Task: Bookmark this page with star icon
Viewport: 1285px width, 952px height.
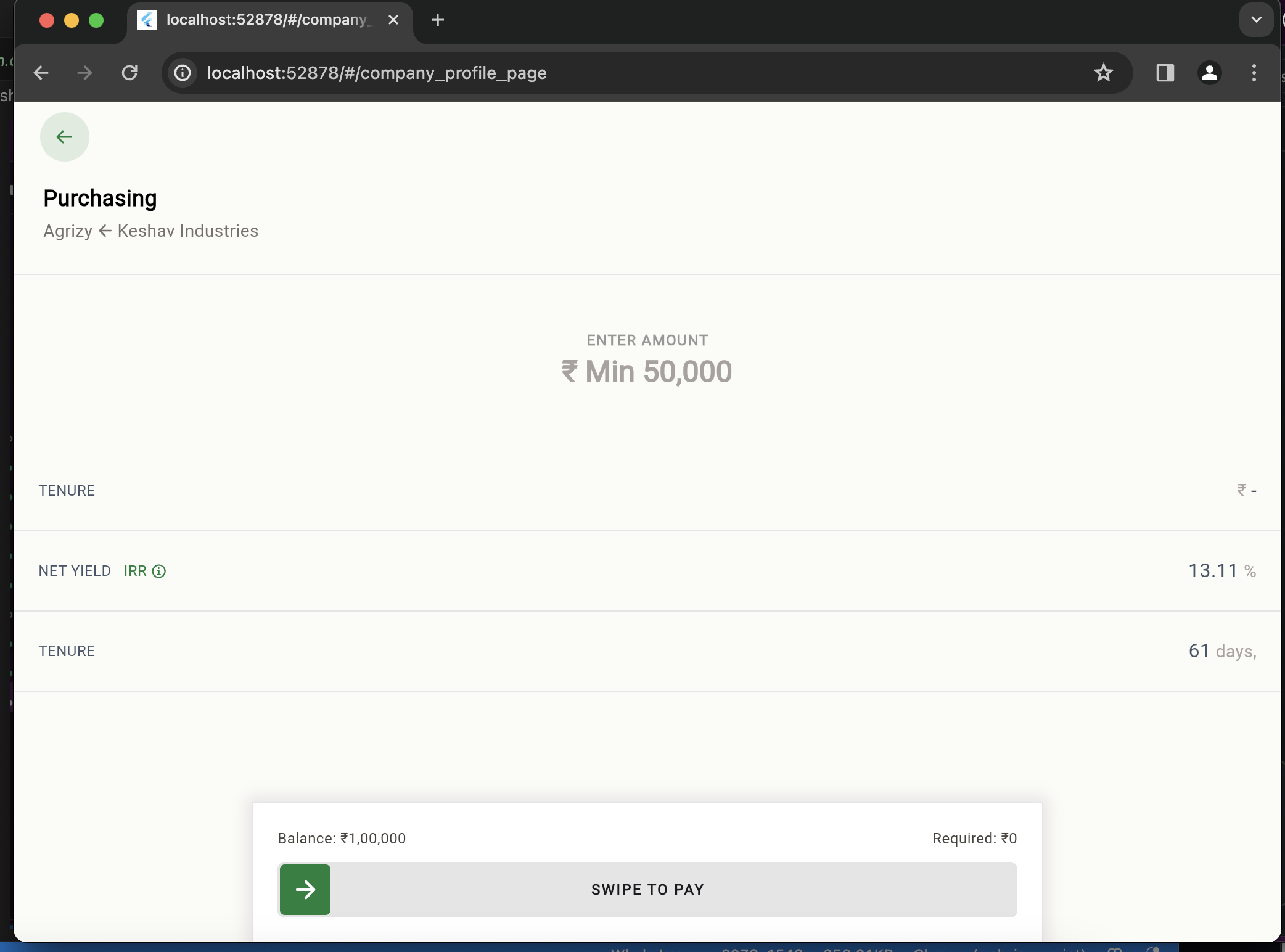Action: click(1103, 73)
